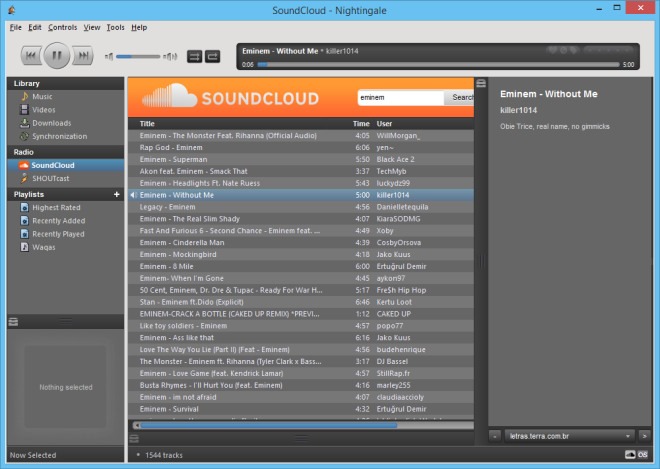
Task: Select track Eminem - Survival
Action: tap(301, 409)
